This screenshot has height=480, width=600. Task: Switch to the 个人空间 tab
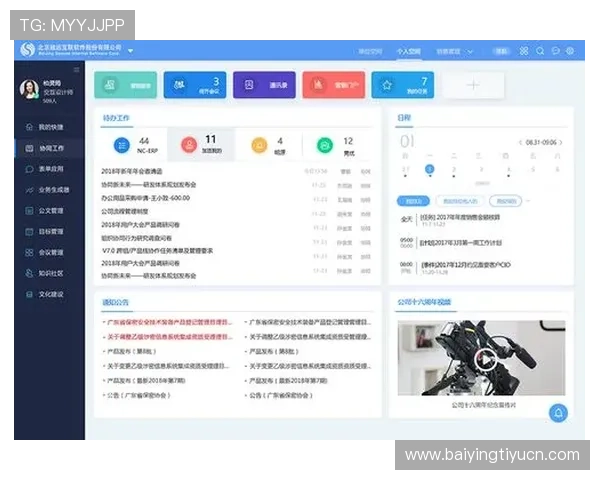[x=408, y=51]
